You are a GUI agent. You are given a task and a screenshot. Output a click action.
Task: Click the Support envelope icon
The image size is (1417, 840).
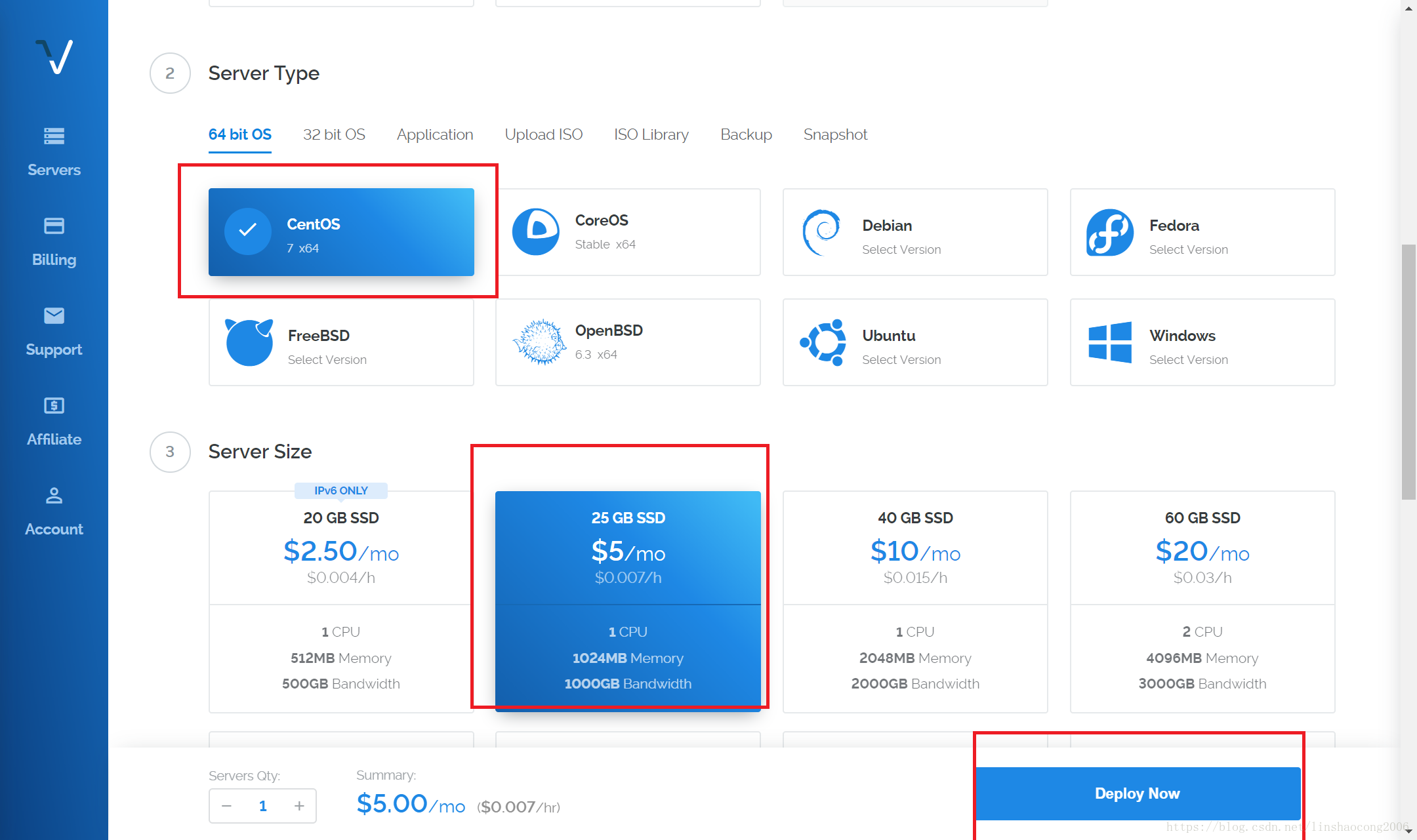(x=54, y=316)
